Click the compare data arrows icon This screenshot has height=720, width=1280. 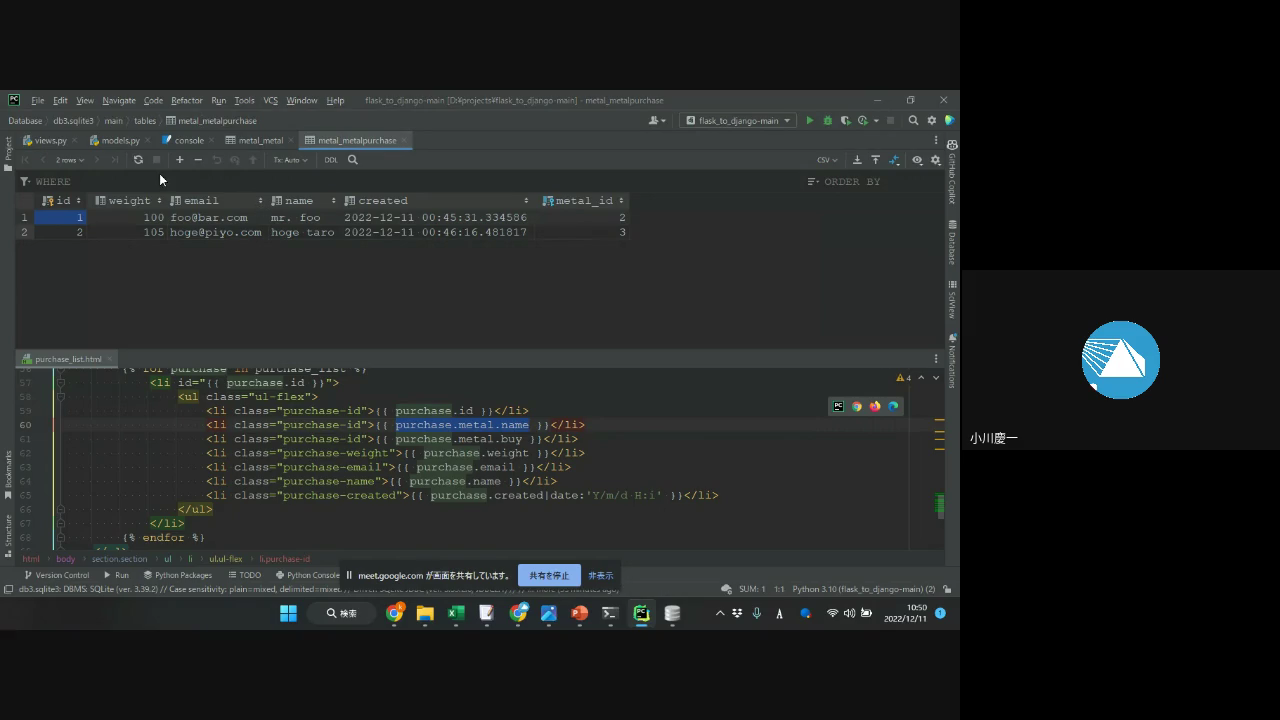[895, 160]
